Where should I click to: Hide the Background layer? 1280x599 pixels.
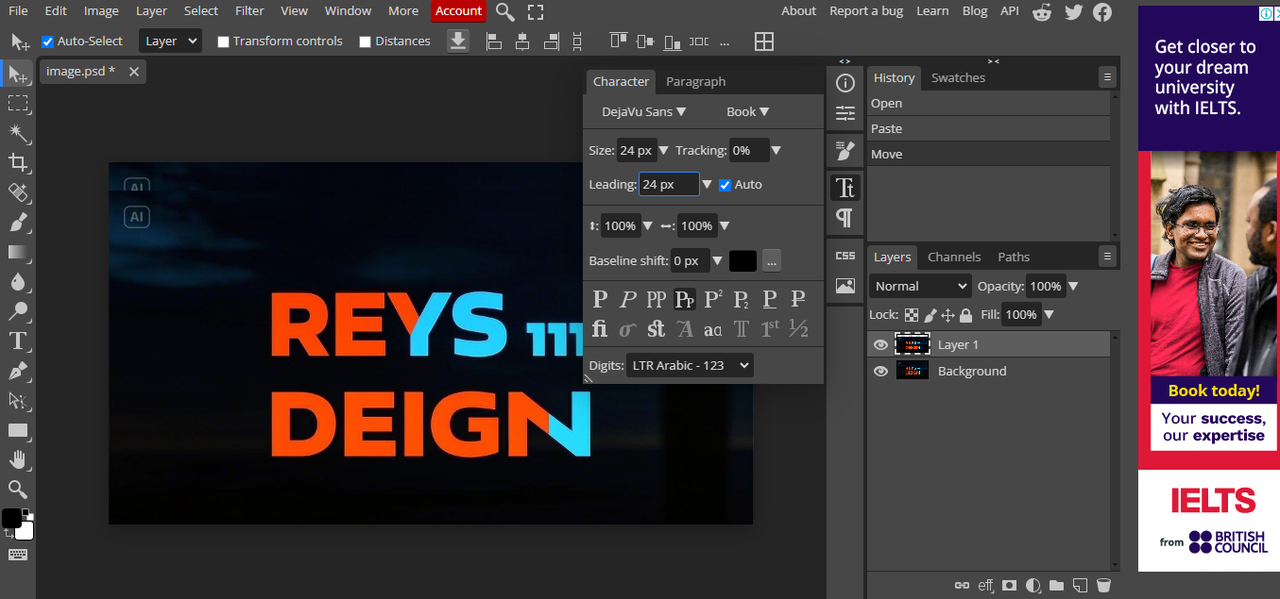click(880, 371)
